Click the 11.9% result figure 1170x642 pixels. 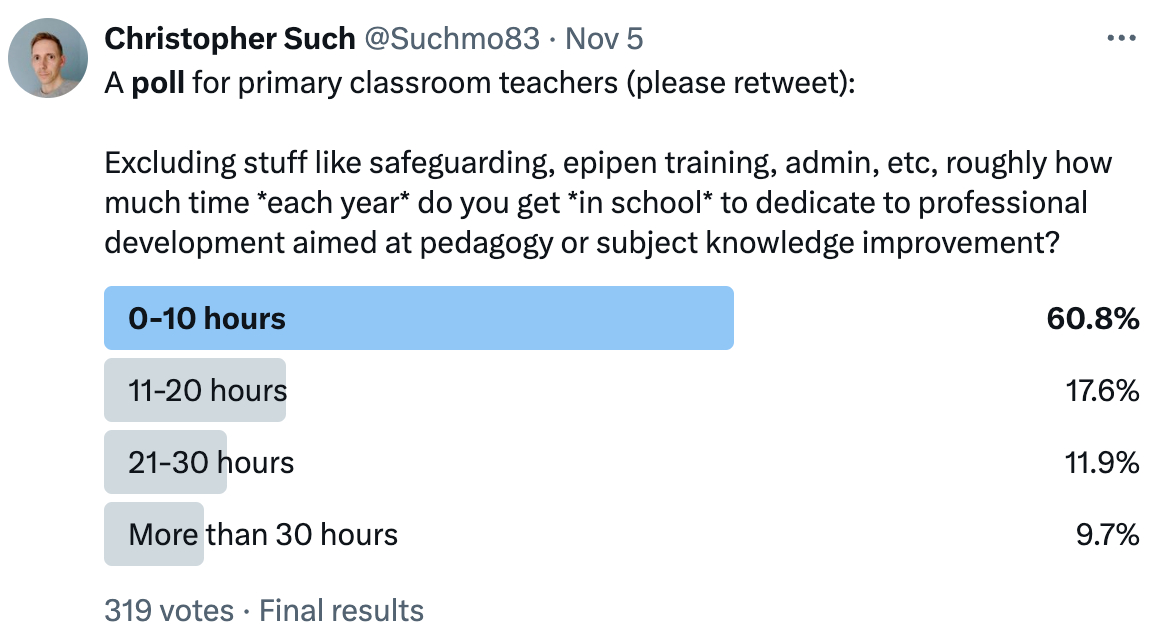click(x=1101, y=463)
